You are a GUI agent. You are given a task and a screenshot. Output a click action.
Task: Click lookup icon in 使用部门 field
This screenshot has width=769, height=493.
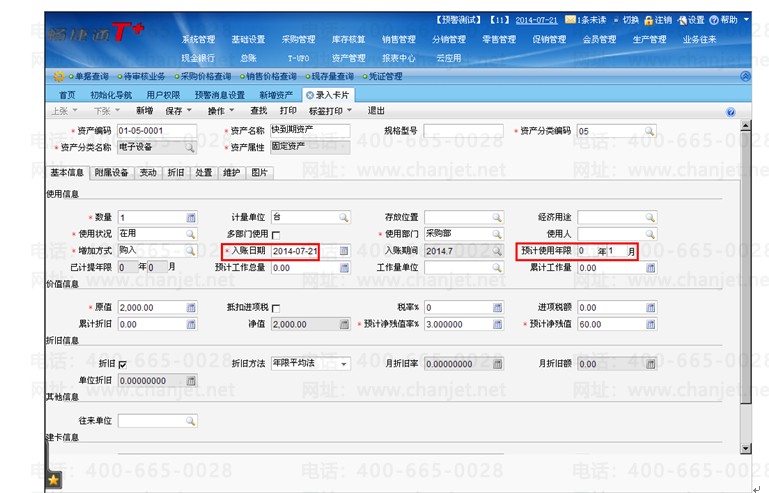click(497, 234)
